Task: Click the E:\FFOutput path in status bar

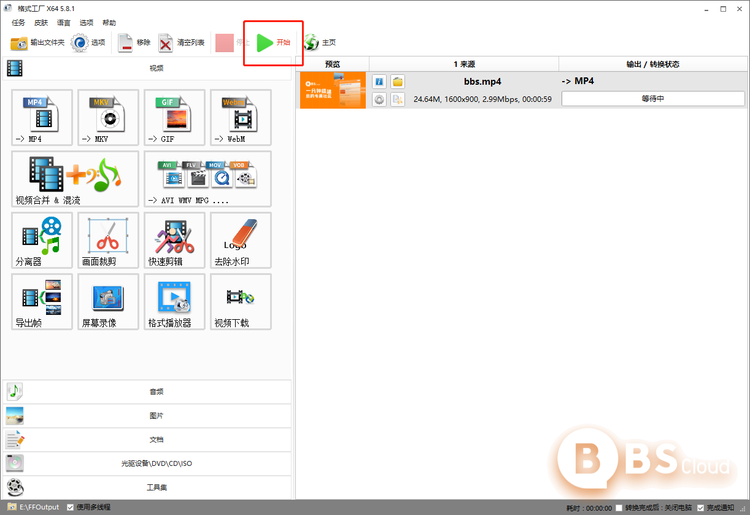Action: point(39,507)
